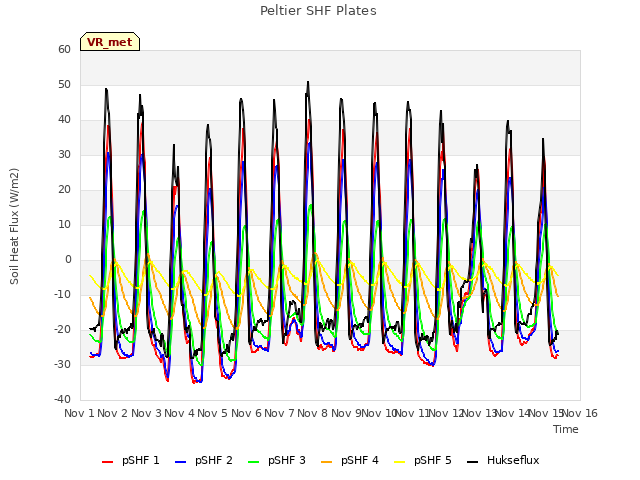Toggle the pSHF 4 legend entry
This screenshot has width=640, height=480.
[349, 460]
